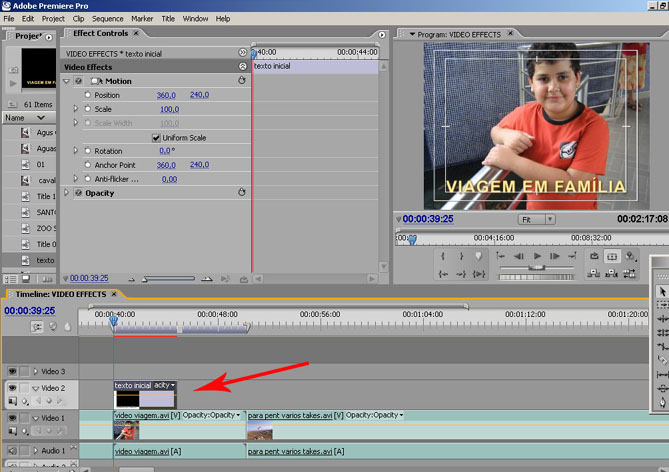The height and width of the screenshot is (472, 669).
Task: Click the Safe Margins button in Program monitor
Action: (612, 256)
